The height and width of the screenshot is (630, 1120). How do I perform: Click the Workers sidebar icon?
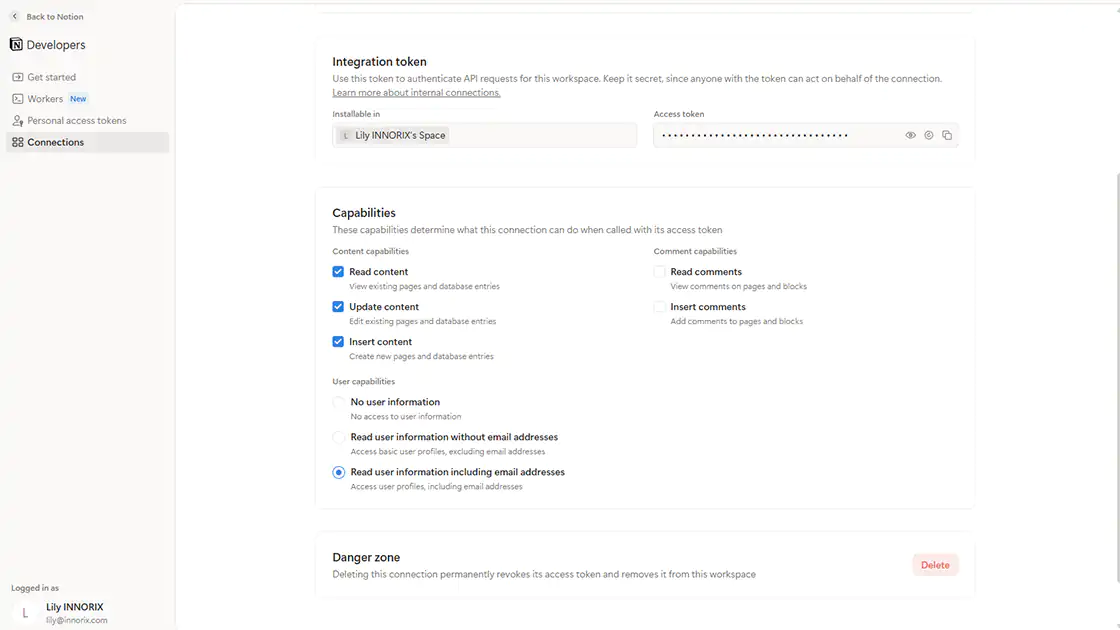coord(18,99)
